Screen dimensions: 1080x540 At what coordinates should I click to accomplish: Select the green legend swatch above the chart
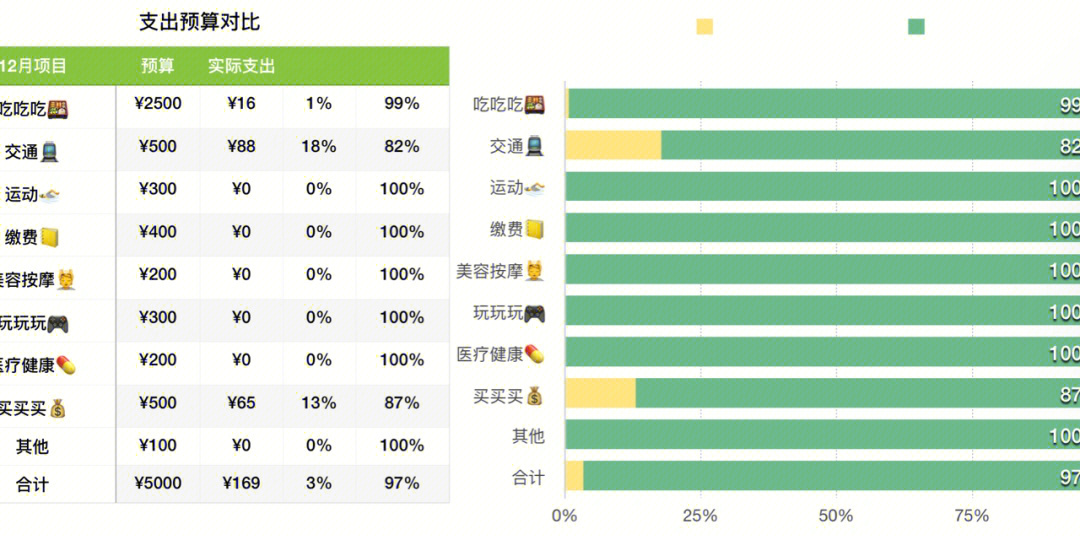tap(916, 27)
